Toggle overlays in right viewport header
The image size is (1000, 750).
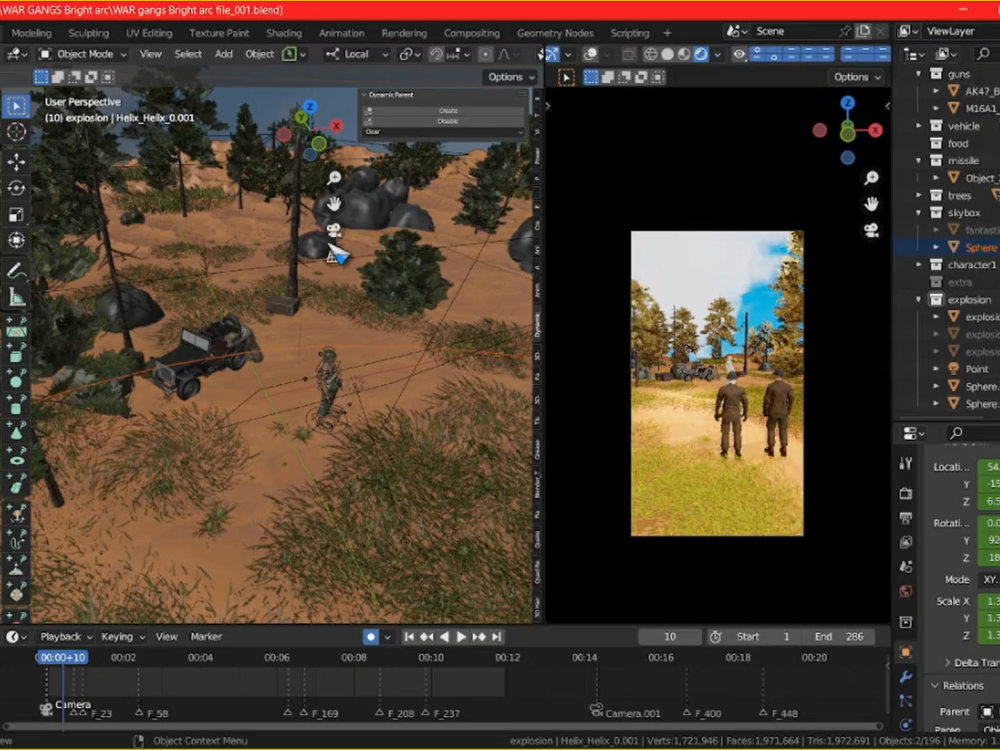click(x=591, y=54)
